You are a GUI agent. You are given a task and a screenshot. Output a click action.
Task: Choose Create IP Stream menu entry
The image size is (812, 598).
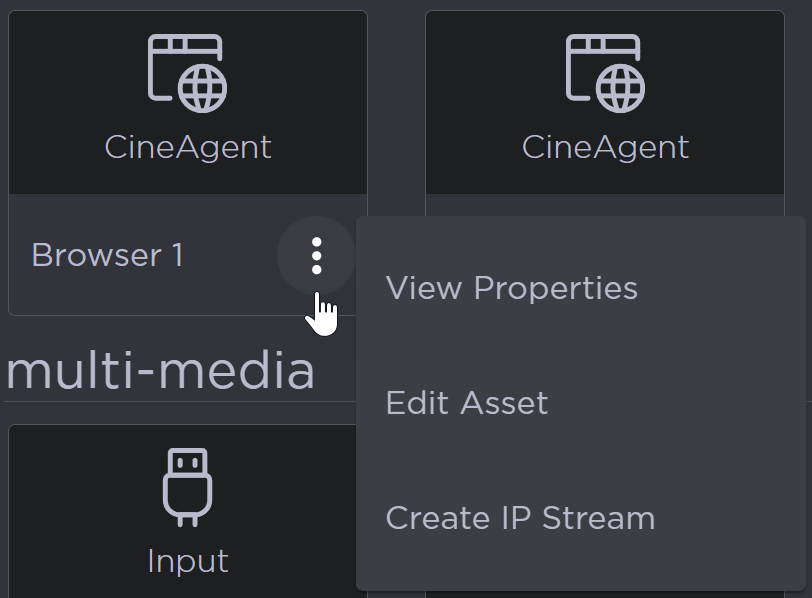[521, 518]
